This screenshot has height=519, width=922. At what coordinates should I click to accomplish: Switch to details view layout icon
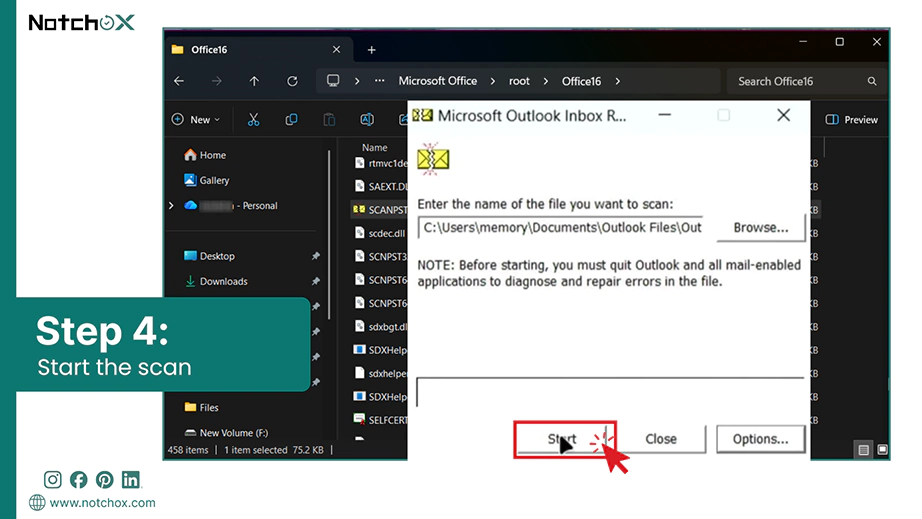(863, 450)
